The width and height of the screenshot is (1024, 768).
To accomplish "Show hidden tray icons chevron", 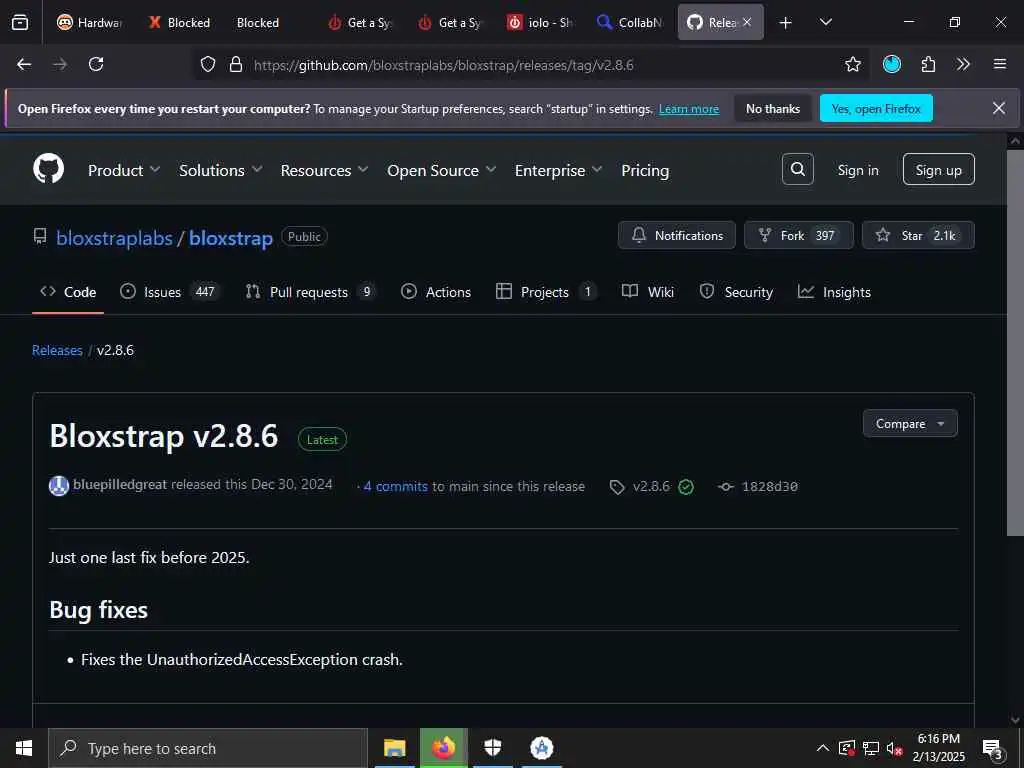I will click(x=823, y=748).
